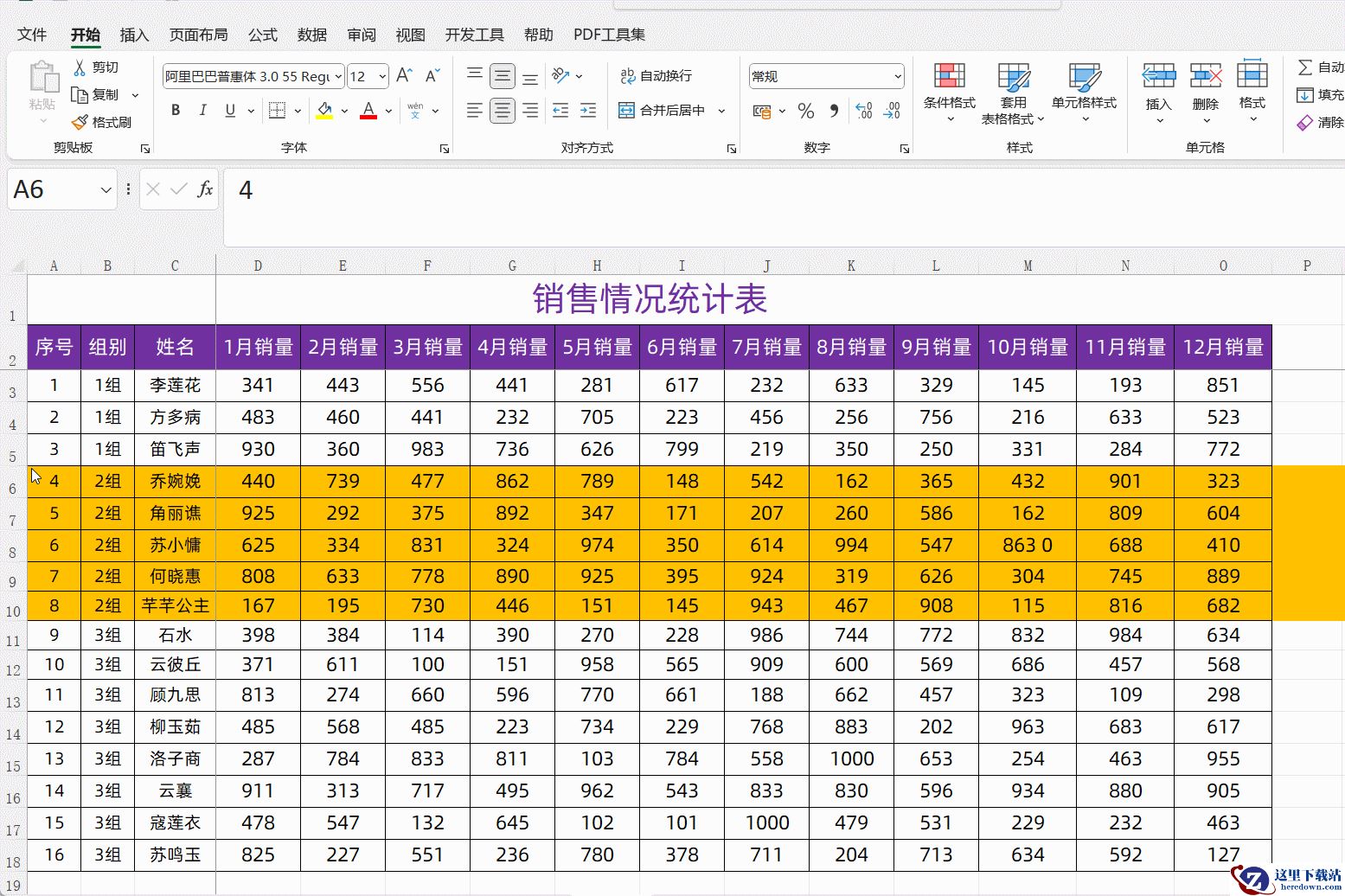The image size is (1345, 896).
Task: Click the text orientation icon
Action: pos(560,76)
